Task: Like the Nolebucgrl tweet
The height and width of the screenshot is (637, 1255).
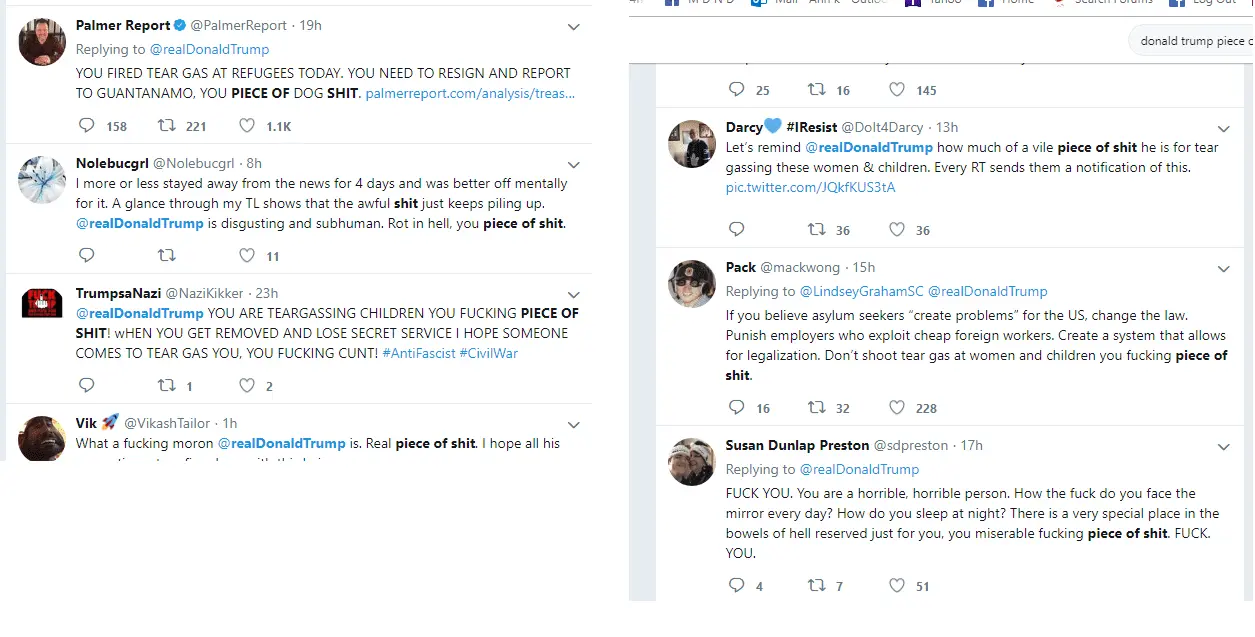Action: (247, 256)
